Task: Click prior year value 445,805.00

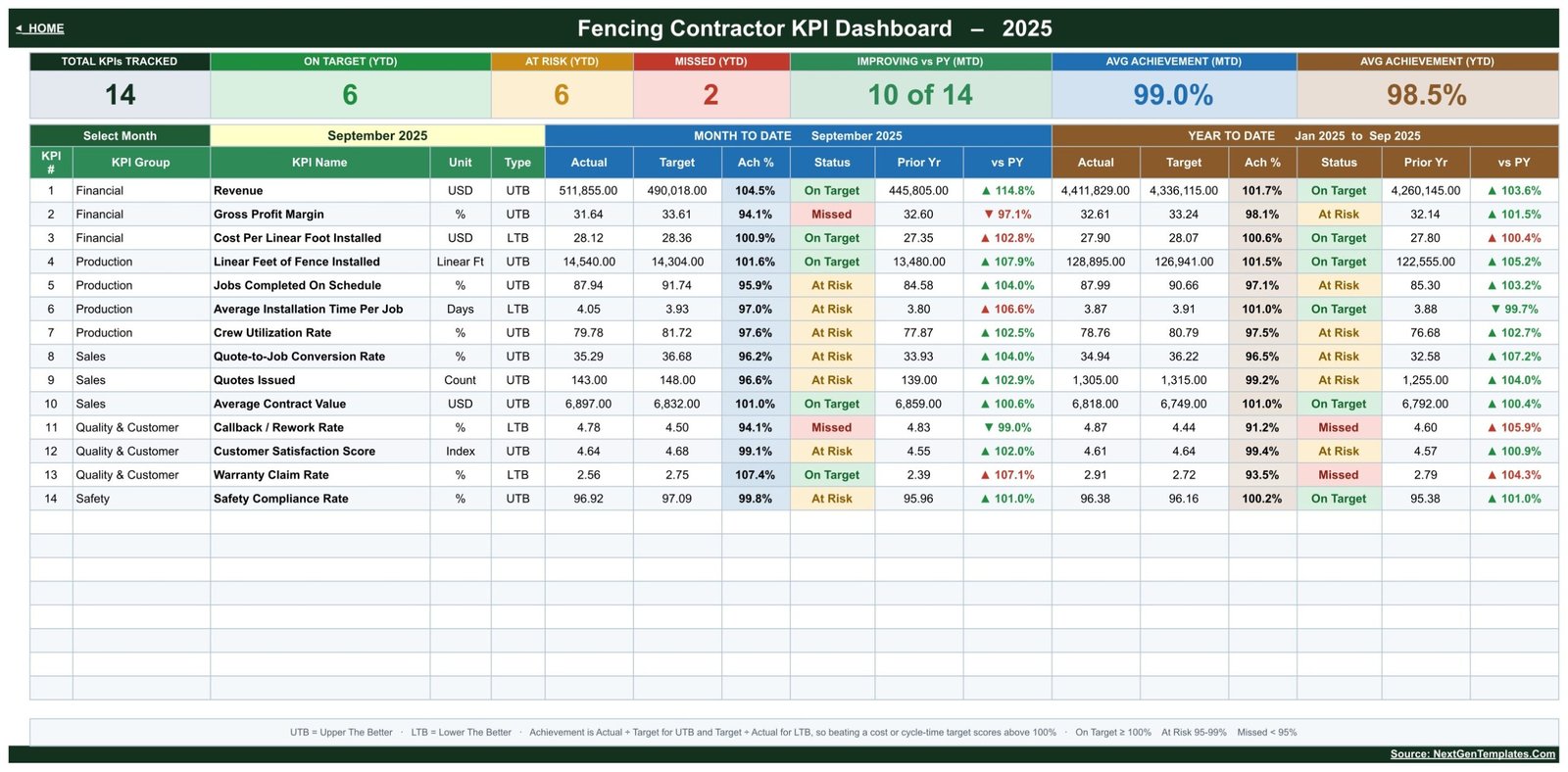Action: pyautogui.click(x=918, y=191)
